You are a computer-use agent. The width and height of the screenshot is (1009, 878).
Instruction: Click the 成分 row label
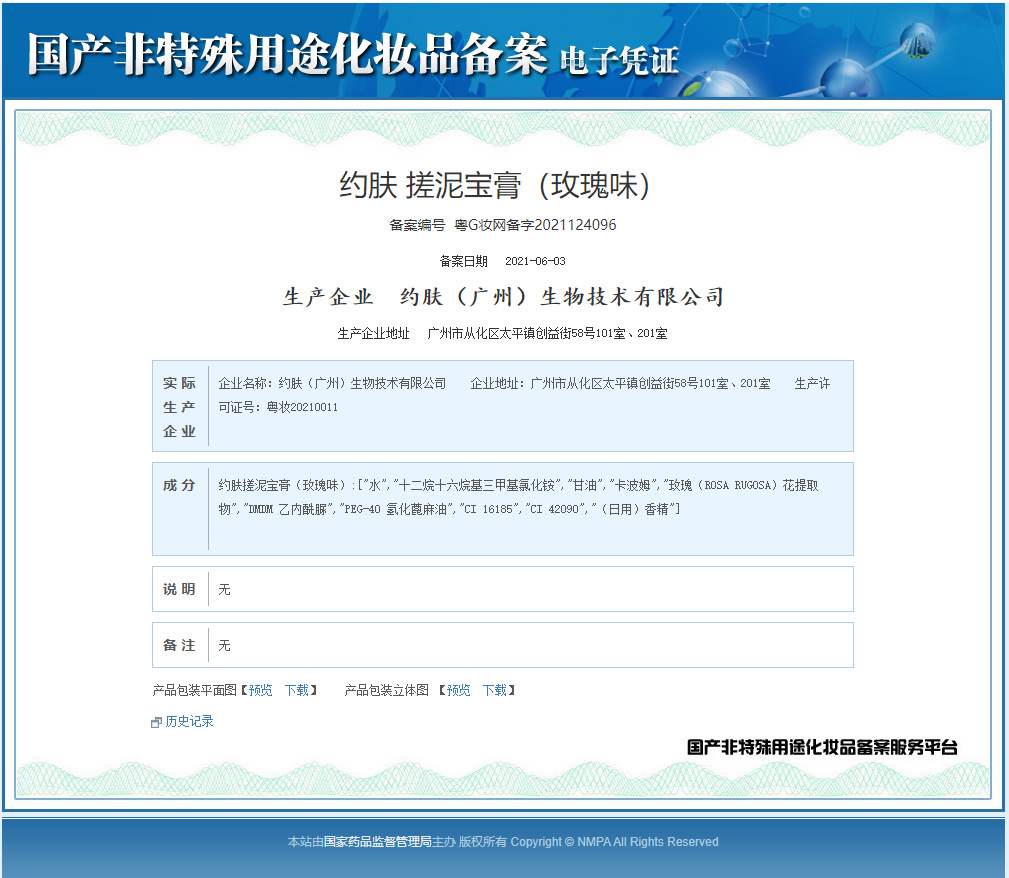click(179, 485)
